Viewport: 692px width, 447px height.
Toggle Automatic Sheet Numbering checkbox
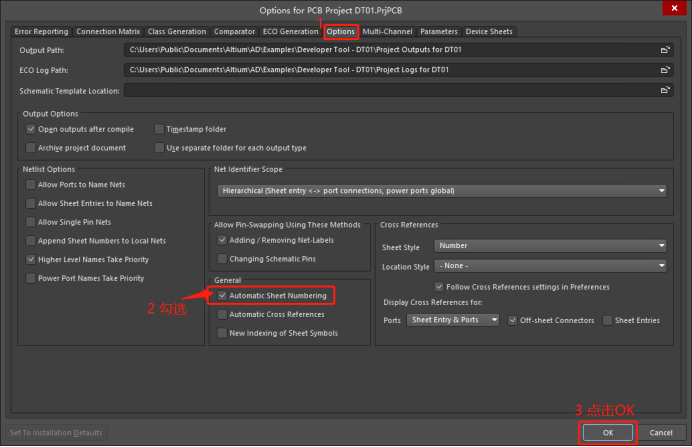coord(222,296)
